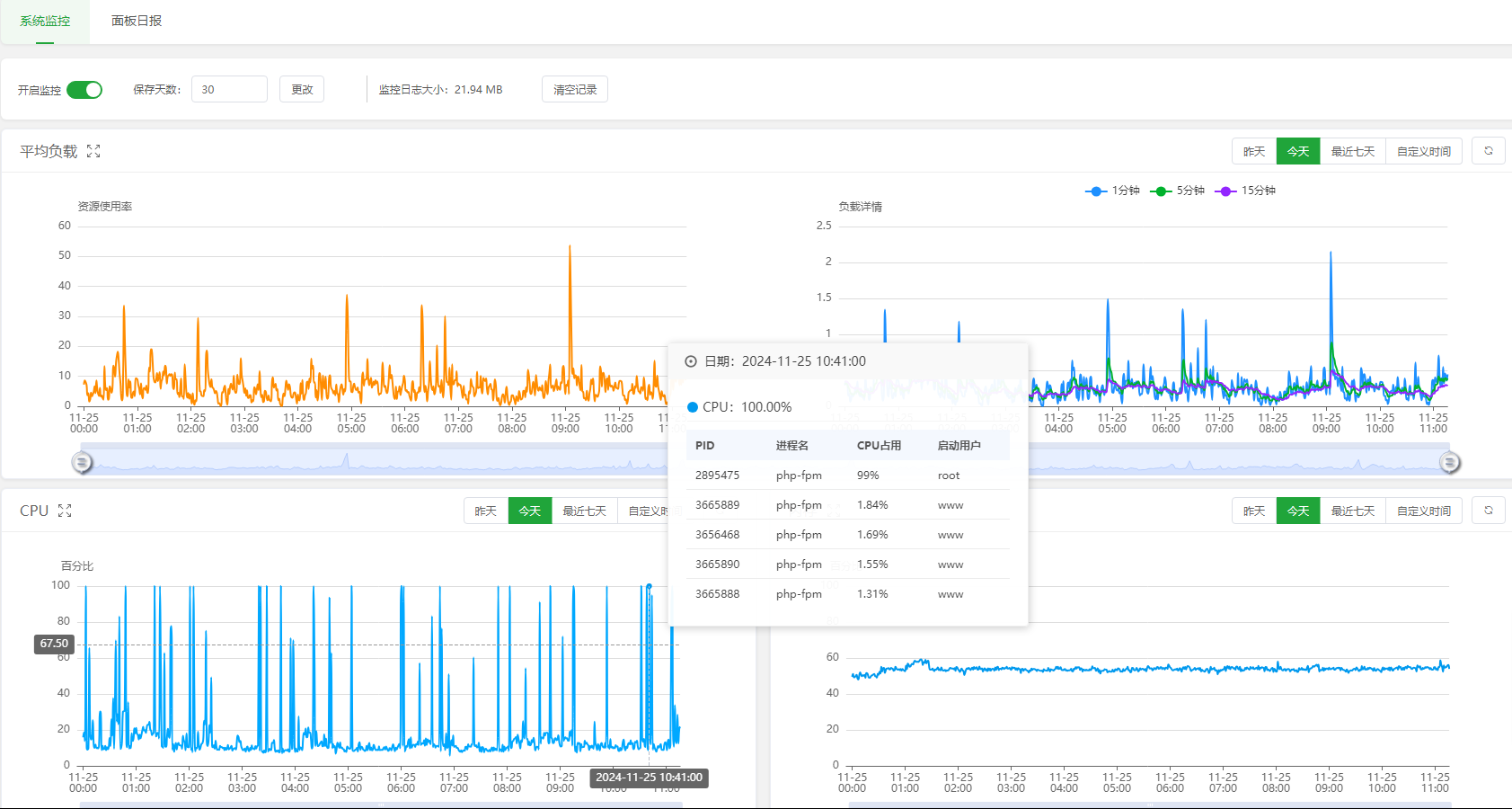Image resolution: width=1512 pixels, height=809 pixels.
Task: Click the 监控日志大小 21.94 MB text
Action: click(440, 90)
